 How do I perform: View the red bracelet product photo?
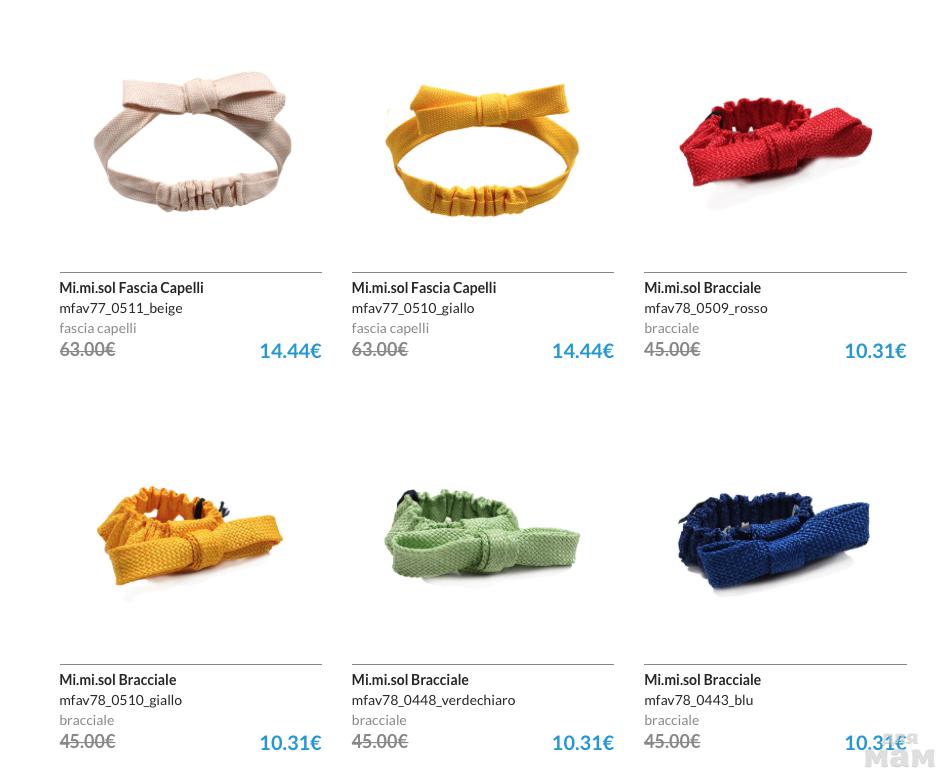coord(776,142)
